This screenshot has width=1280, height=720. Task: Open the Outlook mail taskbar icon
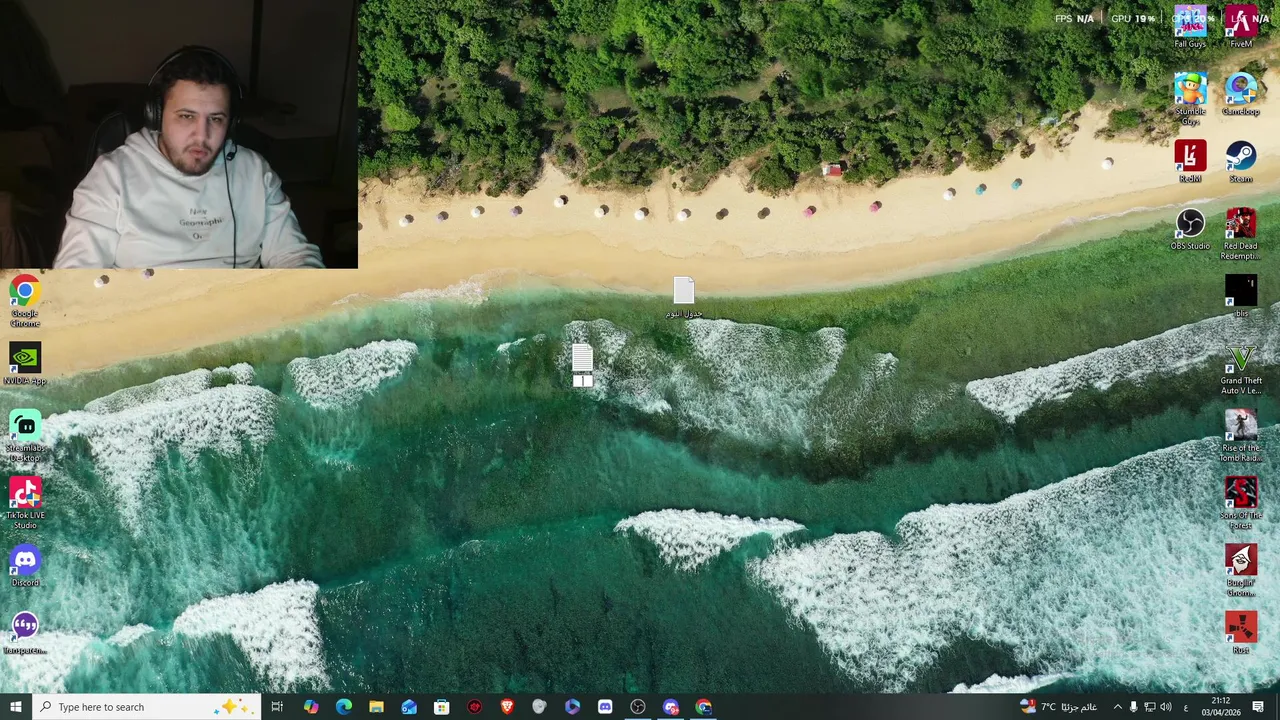coord(409,707)
